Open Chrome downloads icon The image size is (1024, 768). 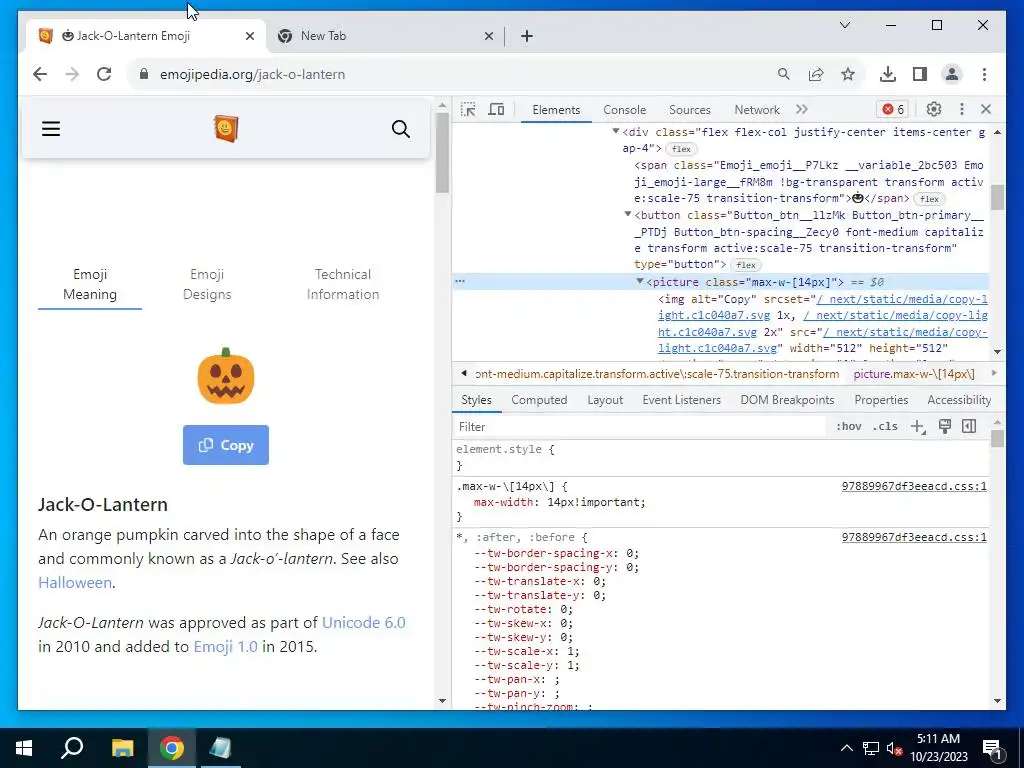point(888,74)
